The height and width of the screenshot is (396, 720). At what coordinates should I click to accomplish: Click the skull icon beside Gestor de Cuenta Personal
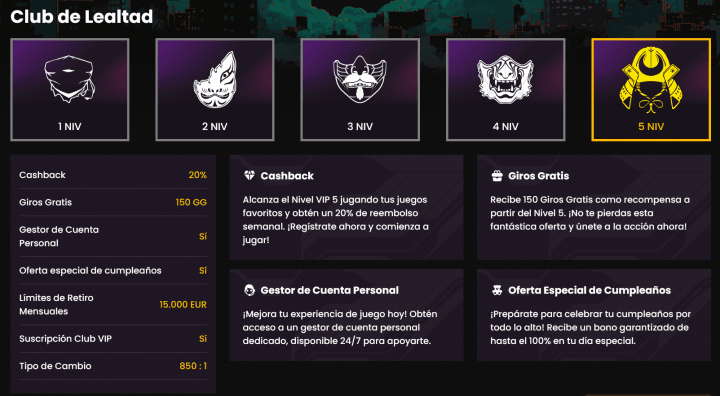tap(249, 290)
